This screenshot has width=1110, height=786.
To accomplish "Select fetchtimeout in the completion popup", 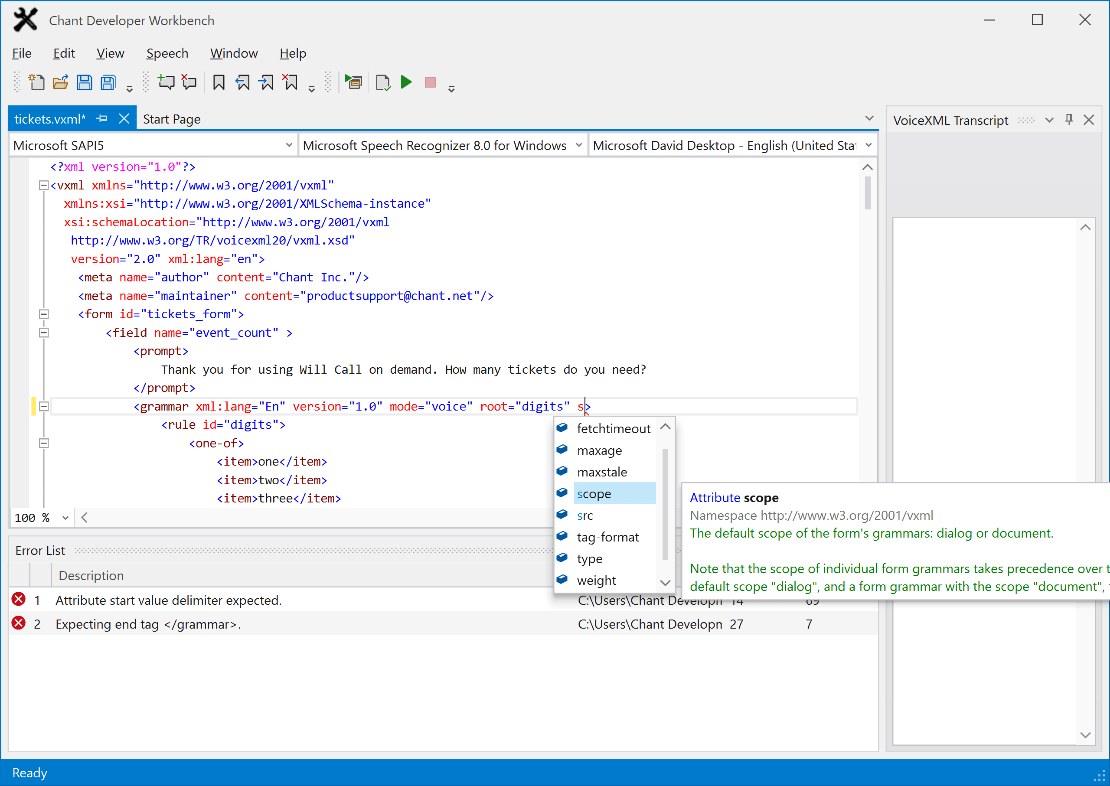I will (x=608, y=428).
